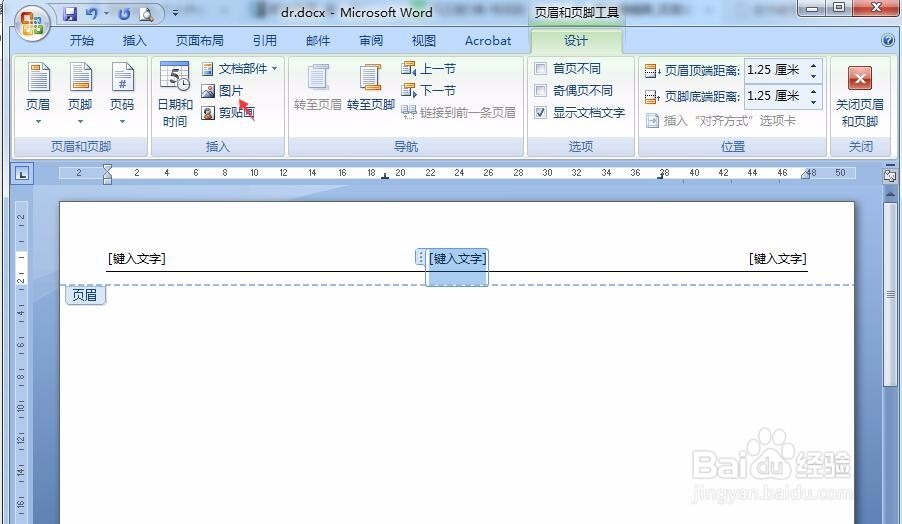
Task: Go to 转至页脚 footer
Action: click(370, 87)
